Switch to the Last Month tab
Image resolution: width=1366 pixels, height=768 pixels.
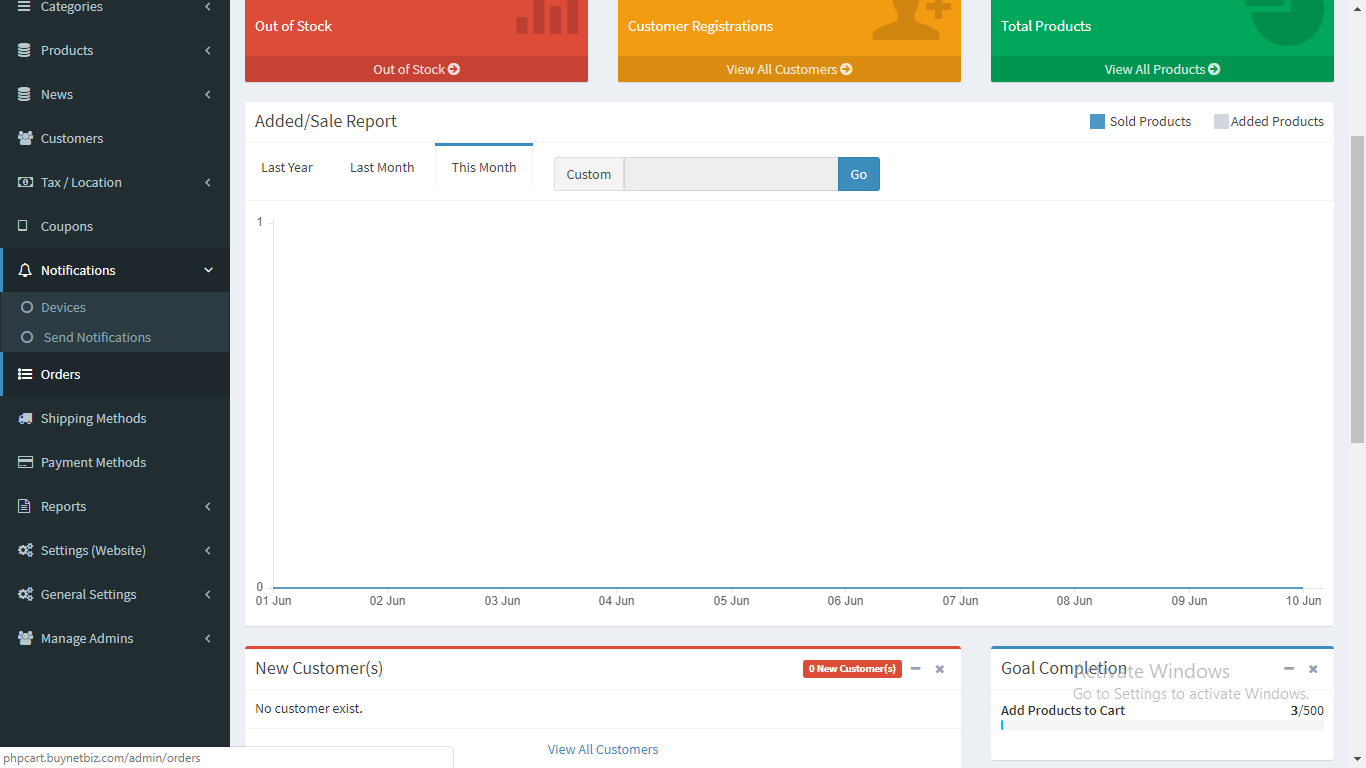[x=382, y=167]
